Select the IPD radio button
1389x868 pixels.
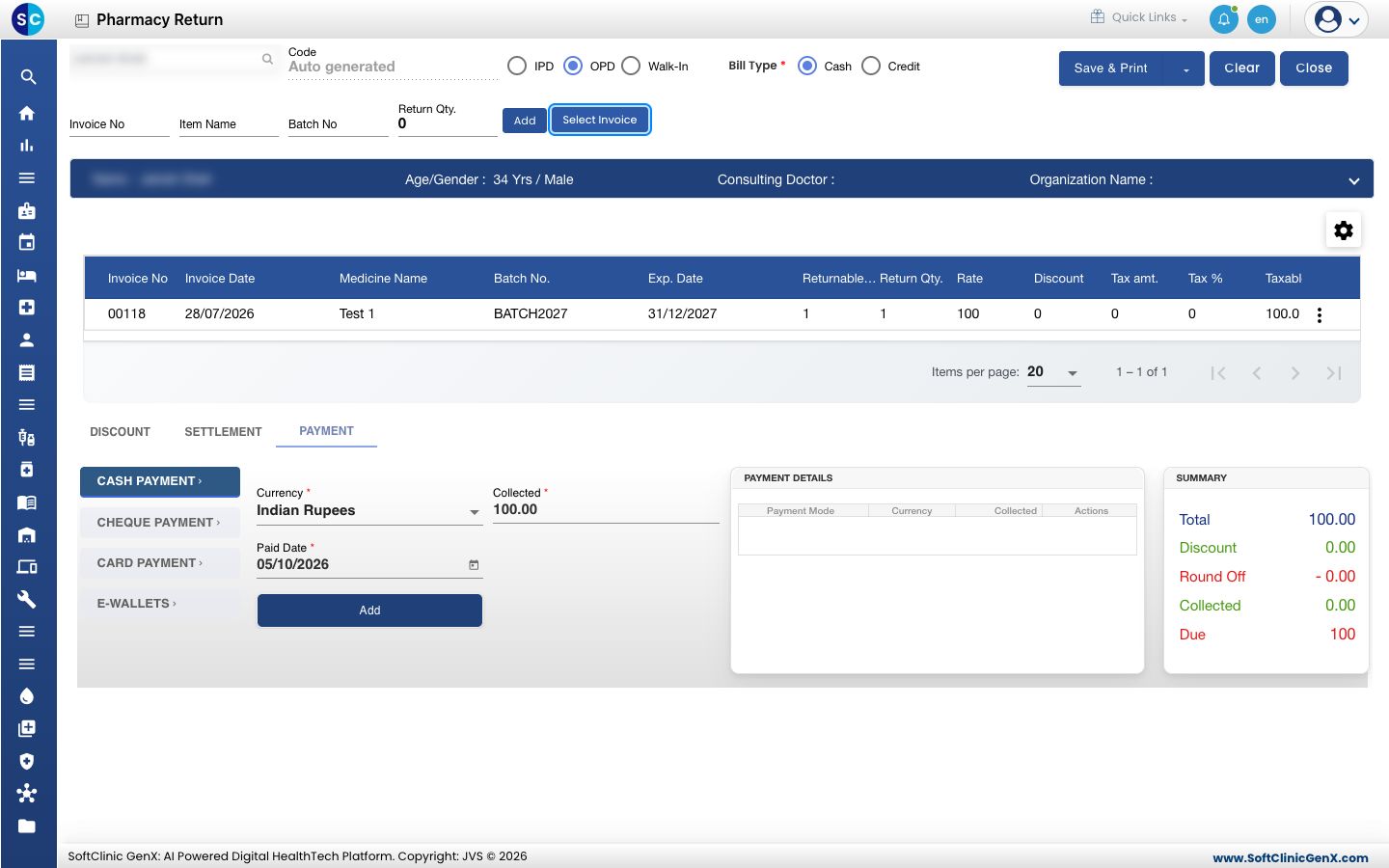(517, 66)
